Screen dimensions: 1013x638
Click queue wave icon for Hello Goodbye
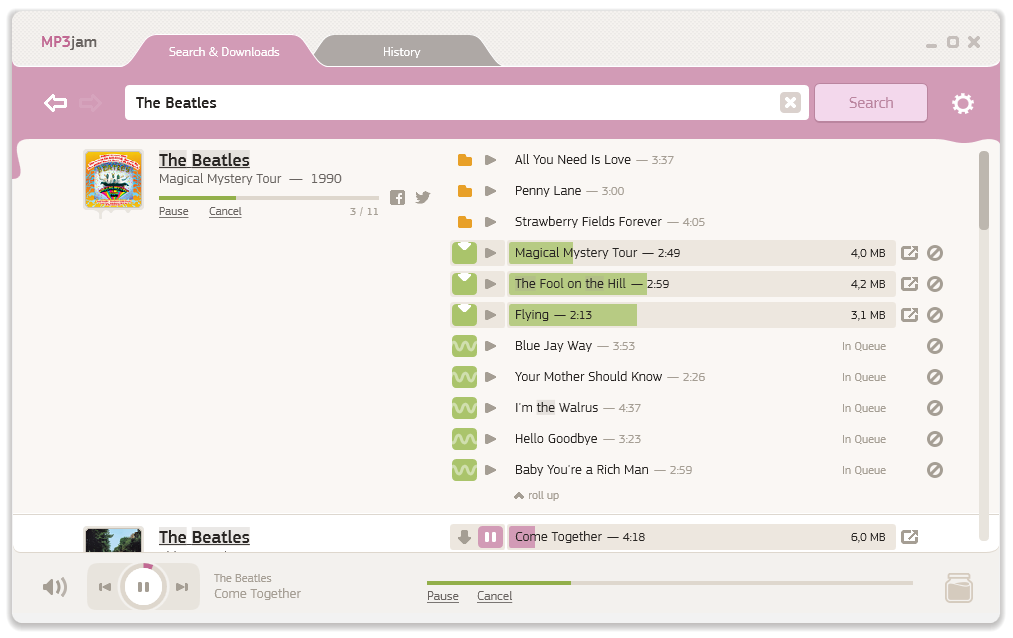tap(465, 439)
